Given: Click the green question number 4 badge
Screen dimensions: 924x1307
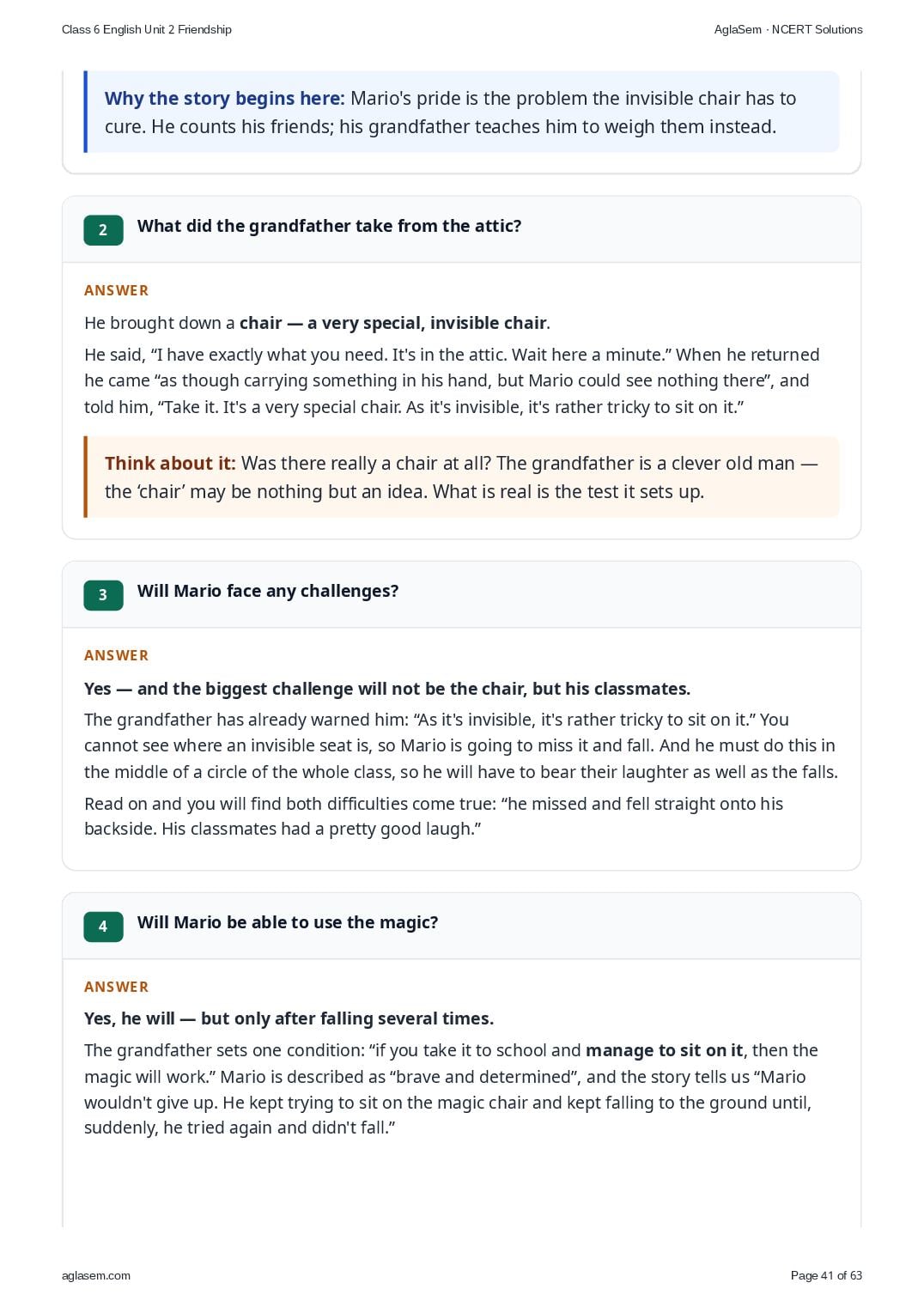Looking at the screenshot, I should click(x=103, y=927).
